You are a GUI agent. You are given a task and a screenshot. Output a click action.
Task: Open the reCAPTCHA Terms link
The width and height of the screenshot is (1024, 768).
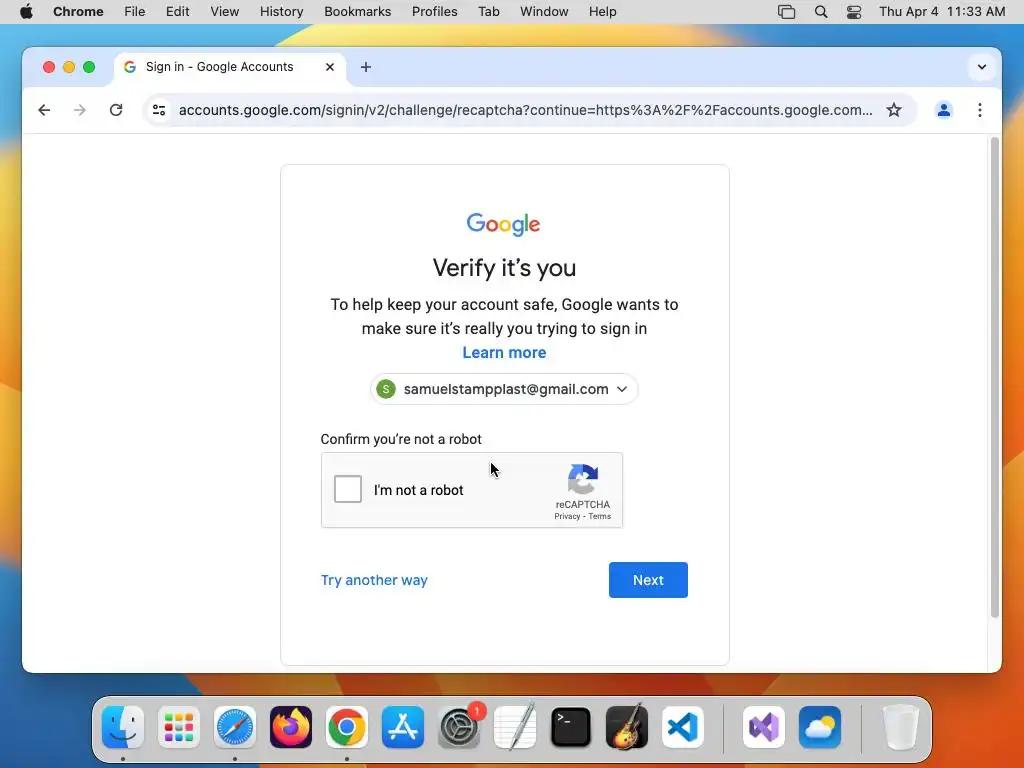pyautogui.click(x=600, y=517)
